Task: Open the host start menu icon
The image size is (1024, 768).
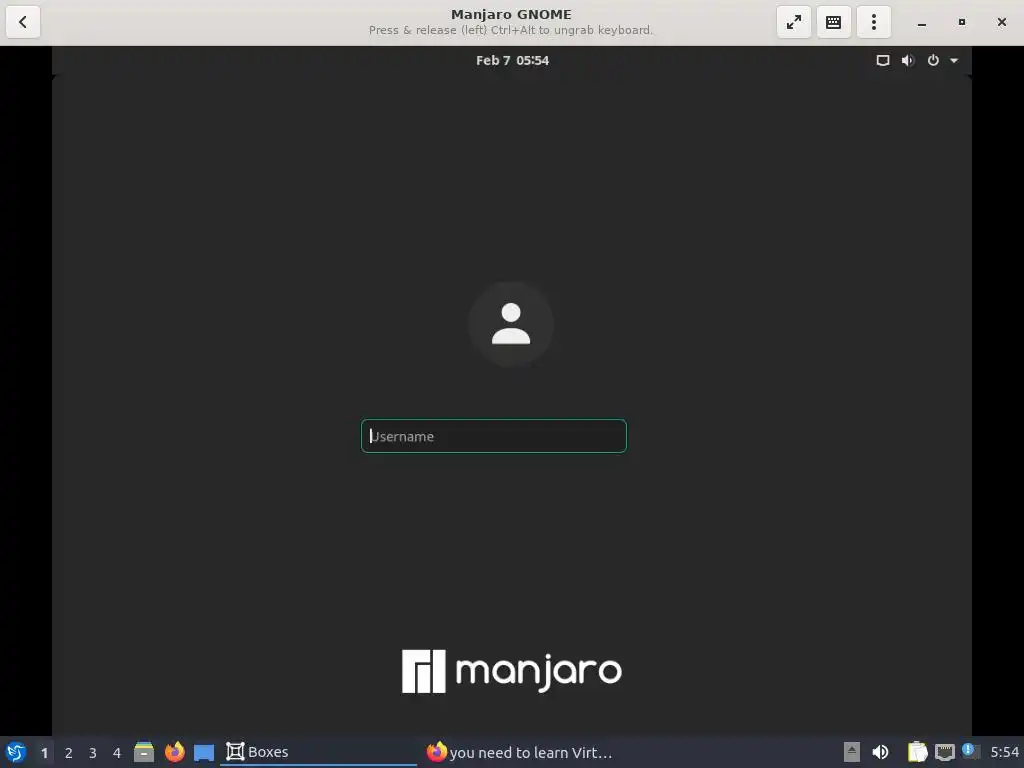Action: [x=16, y=752]
